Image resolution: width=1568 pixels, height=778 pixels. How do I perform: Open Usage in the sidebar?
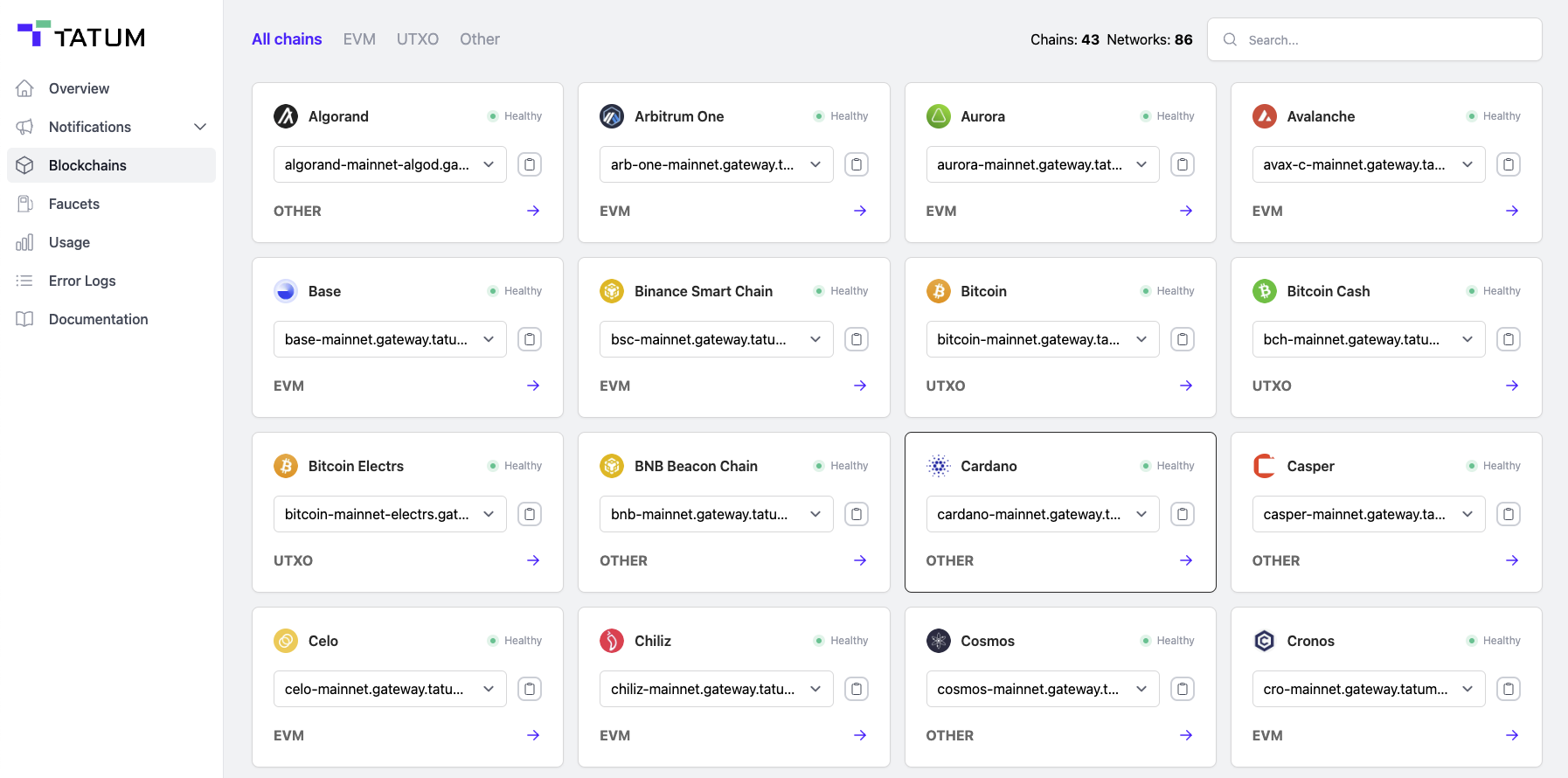point(111,242)
